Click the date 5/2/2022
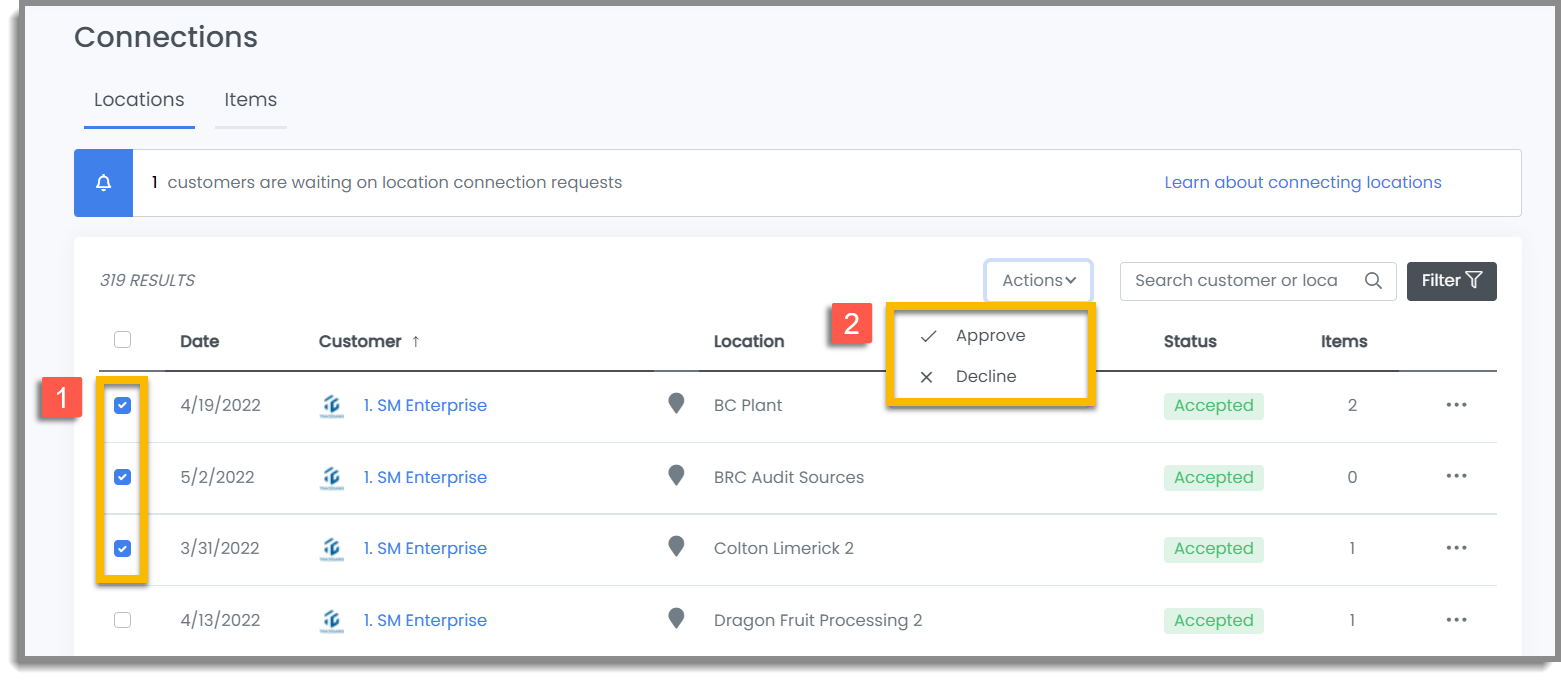The height and width of the screenshot is (681, 1561). click(217, 478)
